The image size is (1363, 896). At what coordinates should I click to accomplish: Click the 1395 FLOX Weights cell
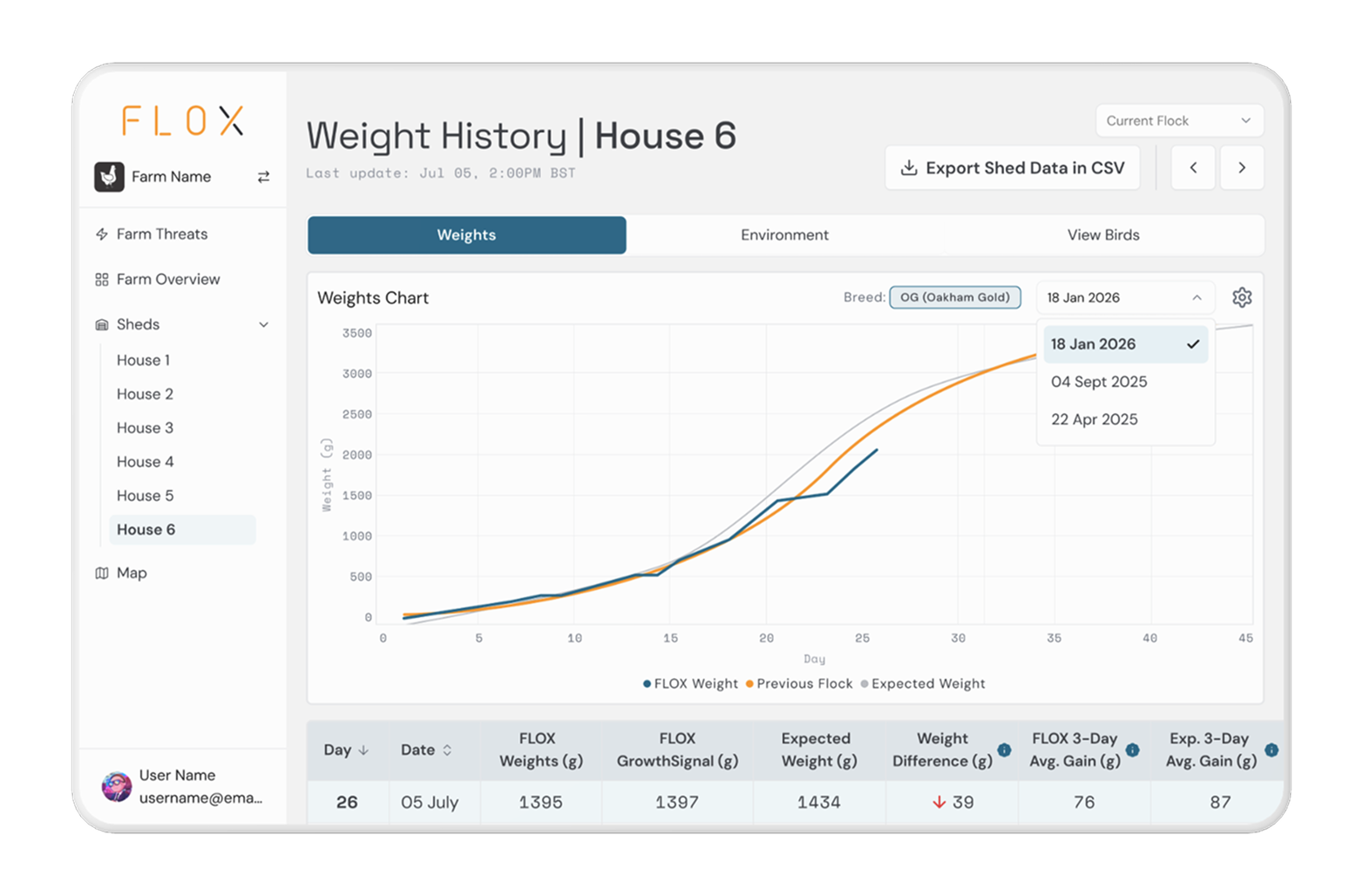tap(540, 802)
